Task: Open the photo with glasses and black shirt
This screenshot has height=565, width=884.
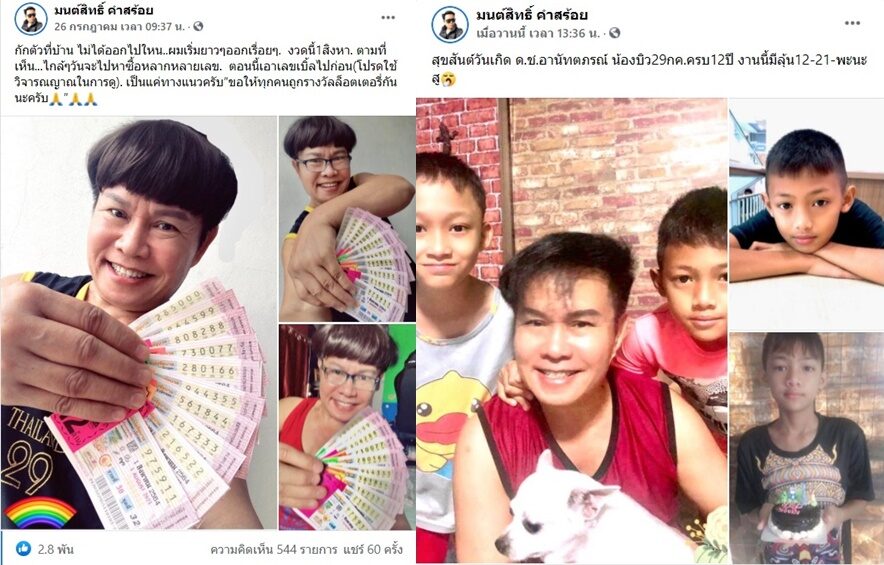Action: tap(347, 219)
